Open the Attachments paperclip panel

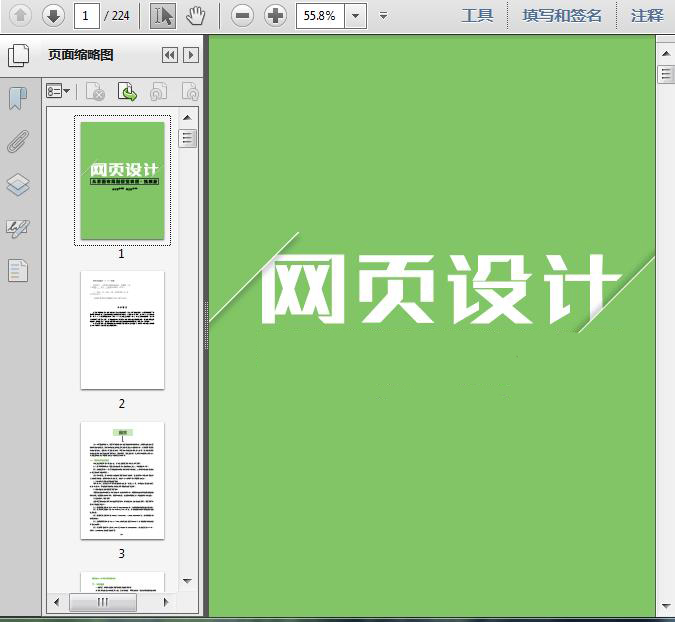click(x=18, y=141)
